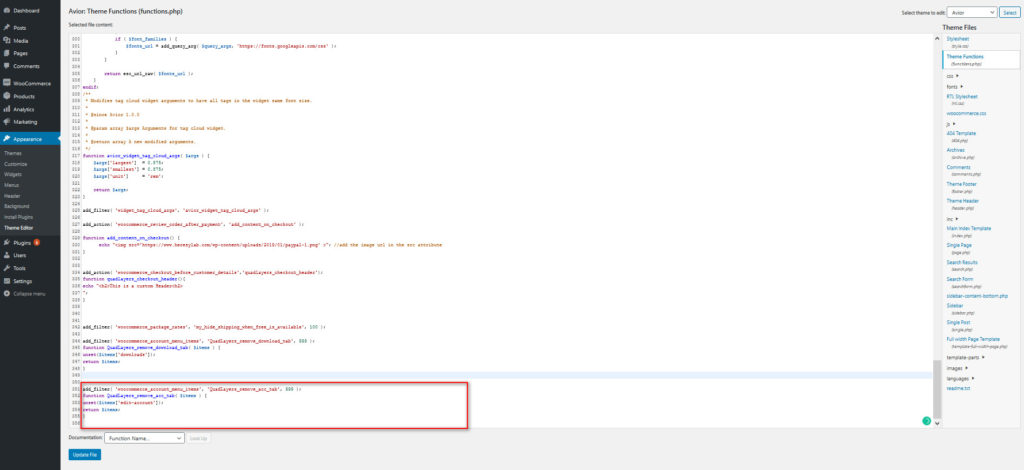Open the Themes submenu item
Image resolution: width=1024 pixels, height=470 pixels.
(x=13, y=153)
